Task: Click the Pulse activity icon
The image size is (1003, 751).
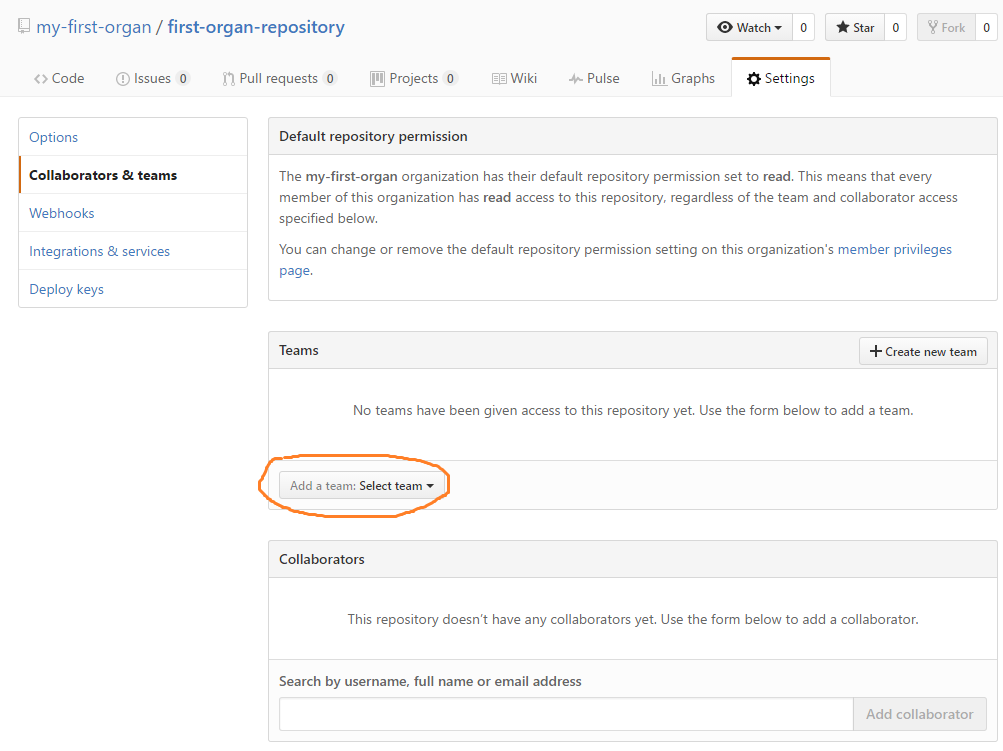Action: click(575, 79)
